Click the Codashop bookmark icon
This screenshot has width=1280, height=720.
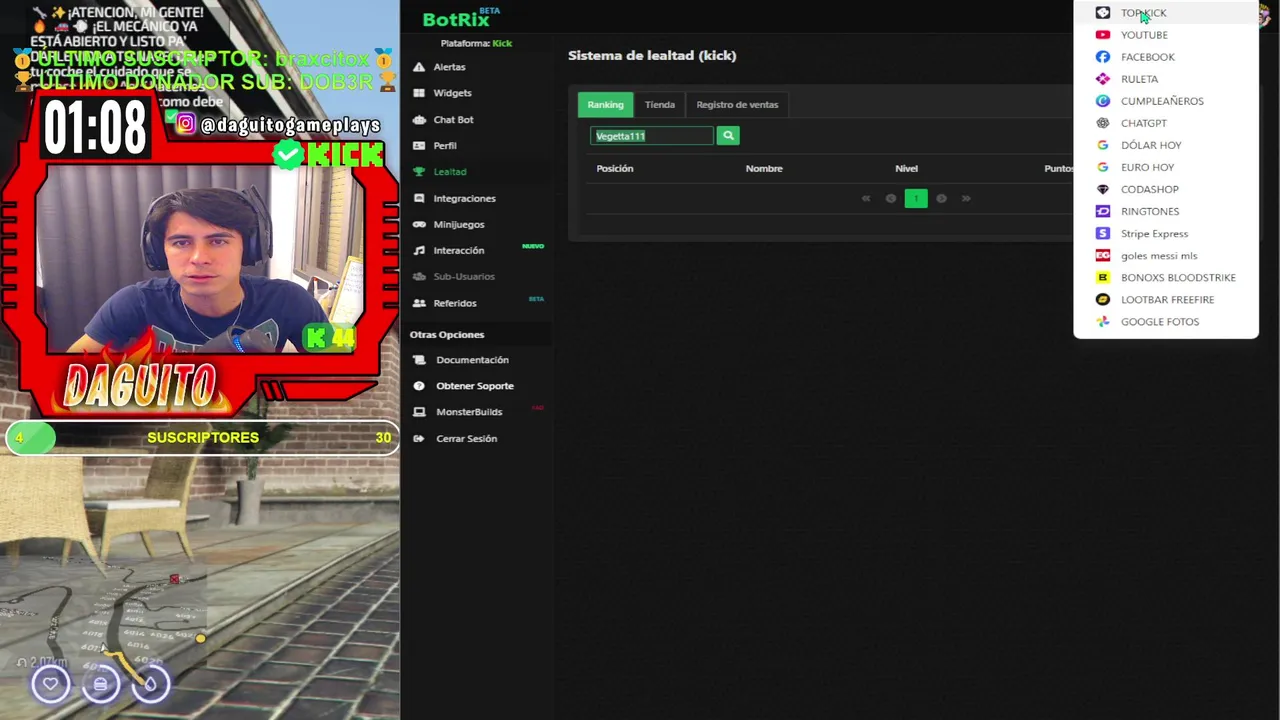point(1102,189)
